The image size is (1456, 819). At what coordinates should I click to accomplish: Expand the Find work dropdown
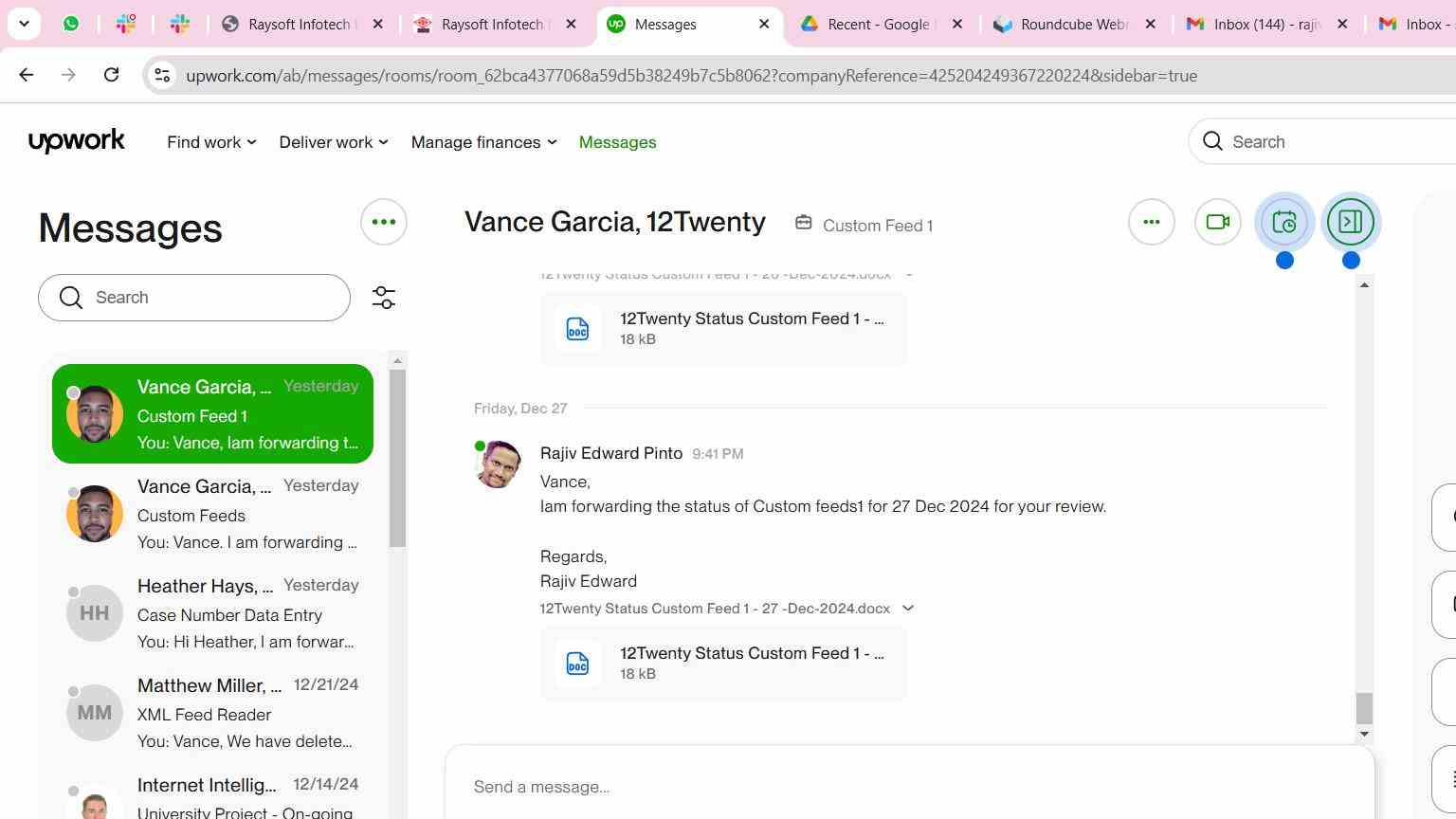[x=211, y=142]
